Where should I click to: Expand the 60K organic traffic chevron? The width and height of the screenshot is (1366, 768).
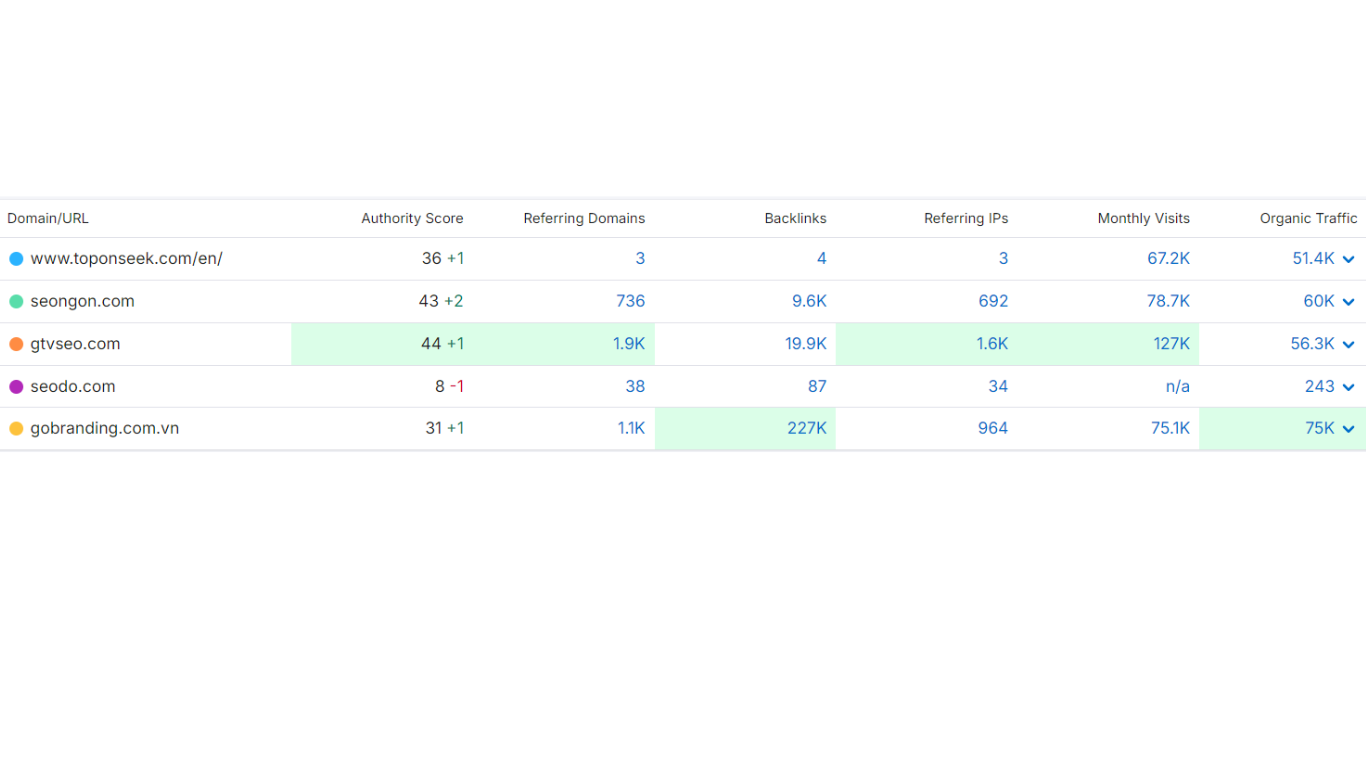point(1349,302)
